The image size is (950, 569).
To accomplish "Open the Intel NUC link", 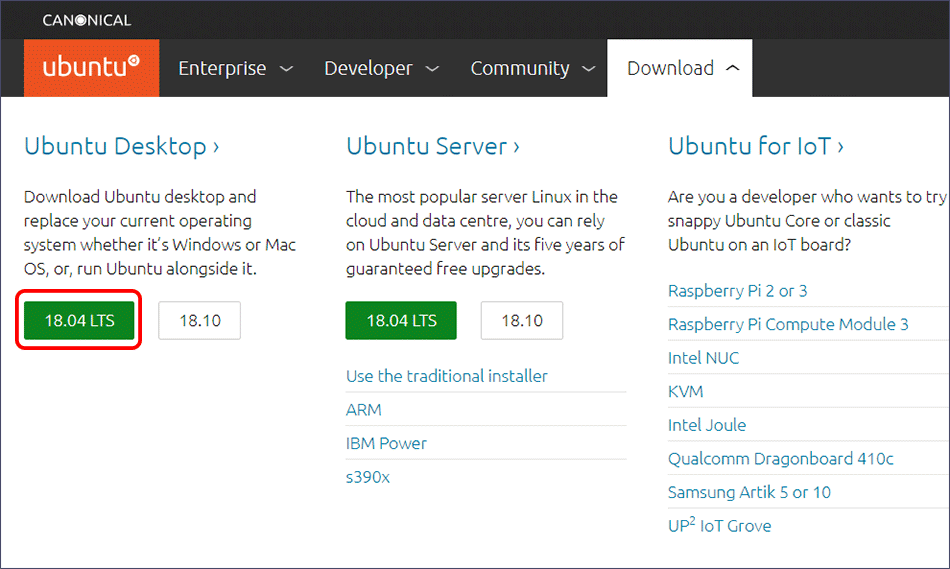I will pos(703,358).
